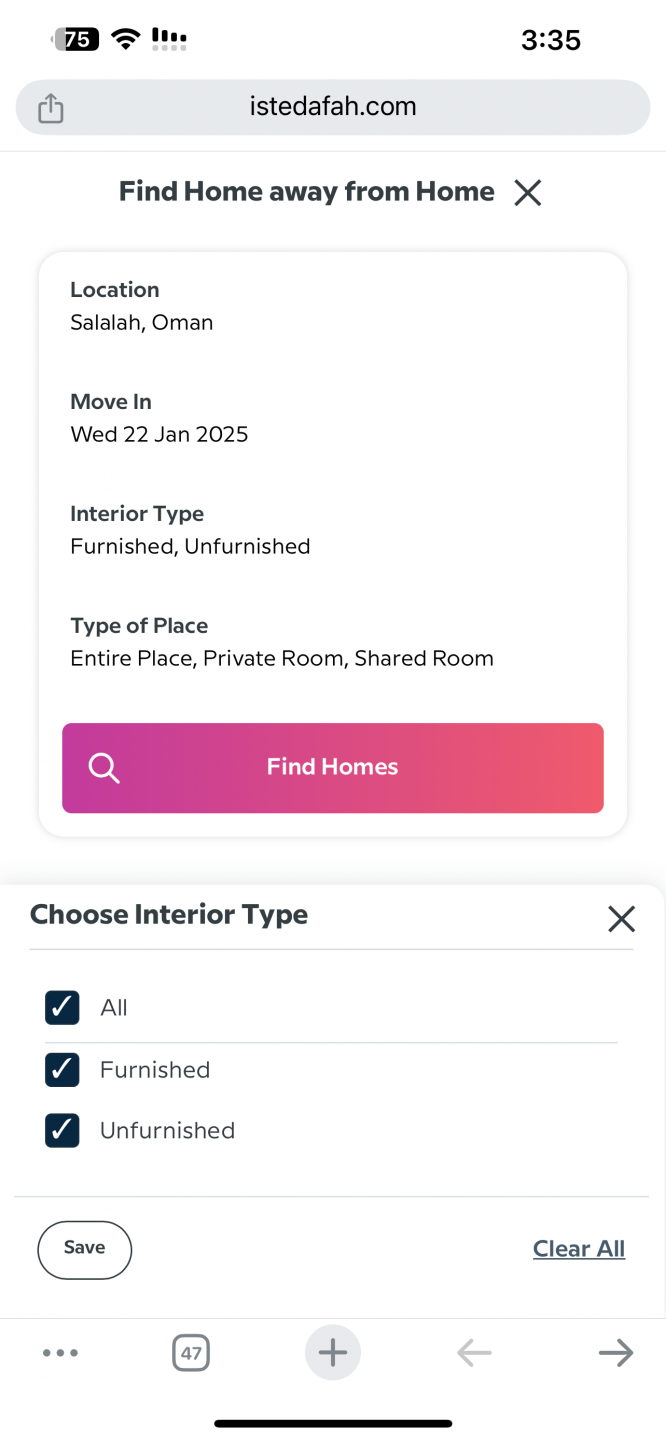Close the Choose Interior Type sheet
This screenshot has height=1440, width=666.
click(621, 918)
